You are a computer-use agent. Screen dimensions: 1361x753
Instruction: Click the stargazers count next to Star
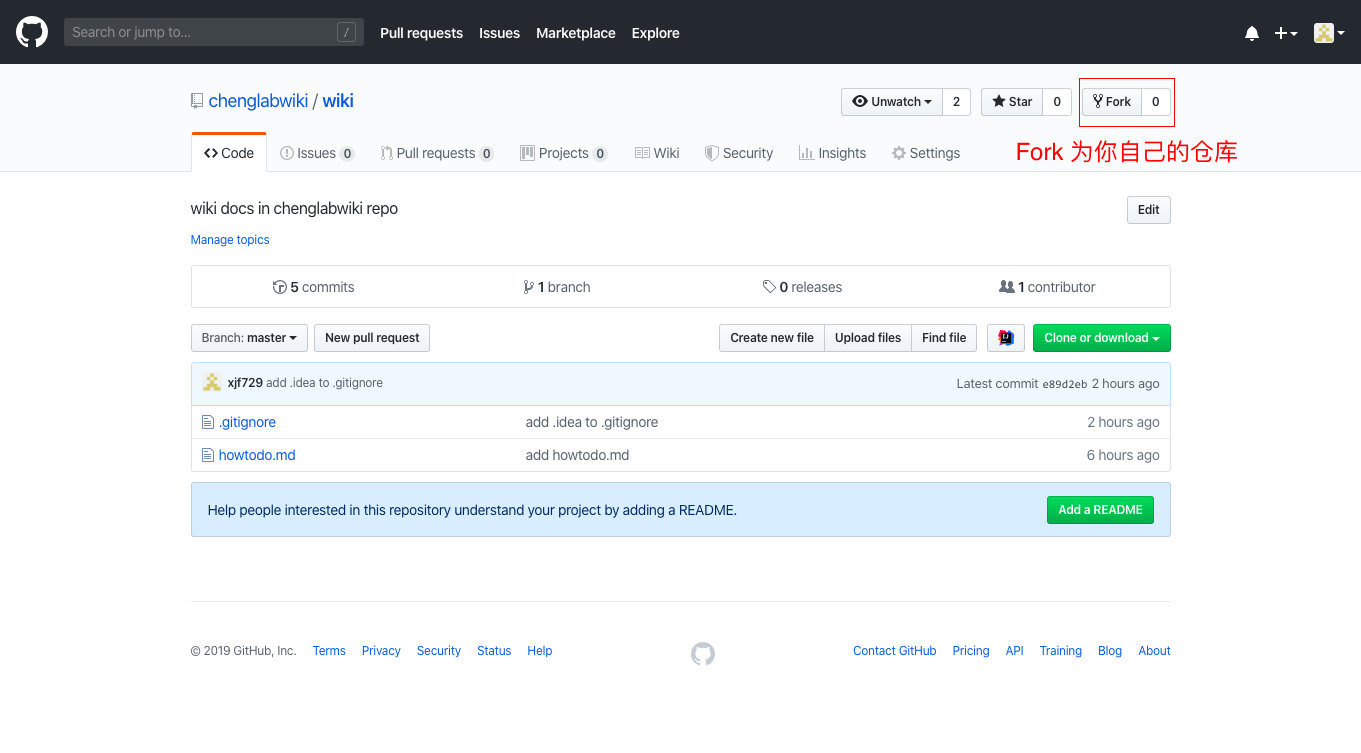coord(1057,102)
